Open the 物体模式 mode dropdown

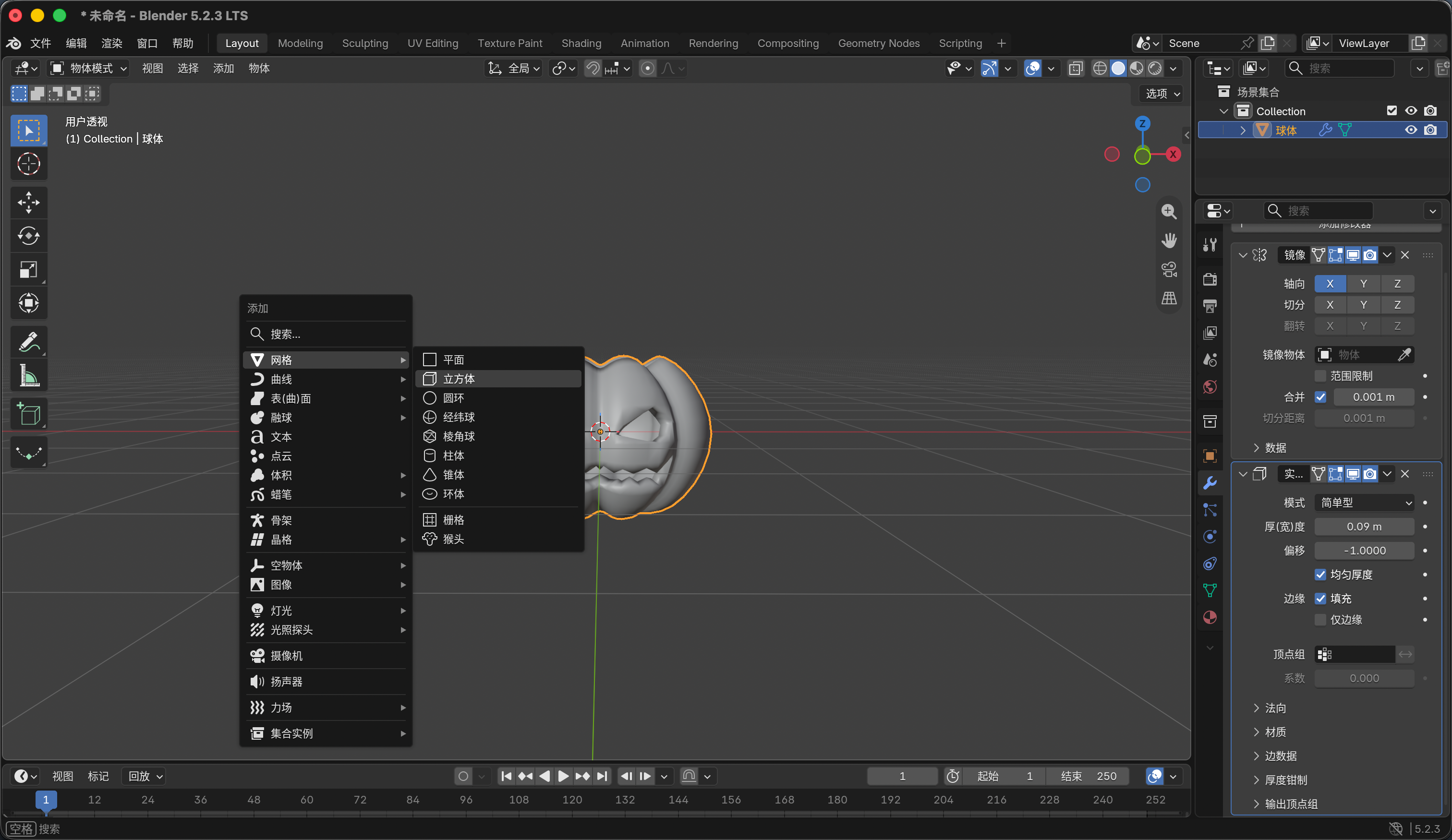(x=89, y=69)
